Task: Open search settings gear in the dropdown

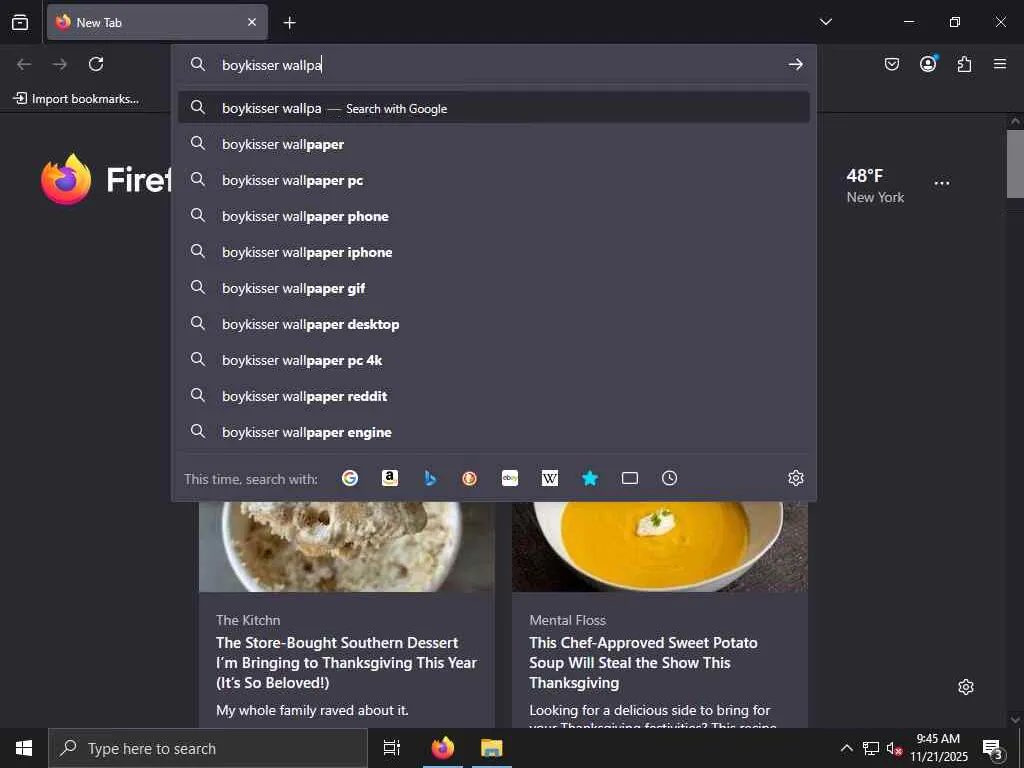Action: [795, 478]
